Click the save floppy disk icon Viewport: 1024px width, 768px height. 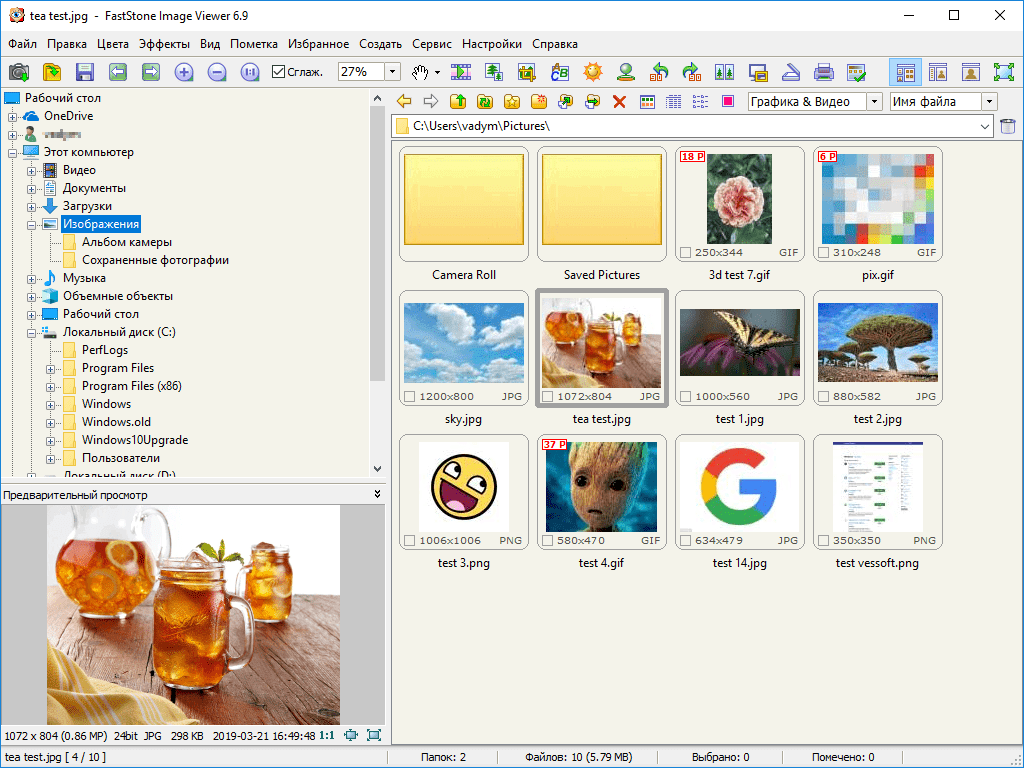(85, 72)
